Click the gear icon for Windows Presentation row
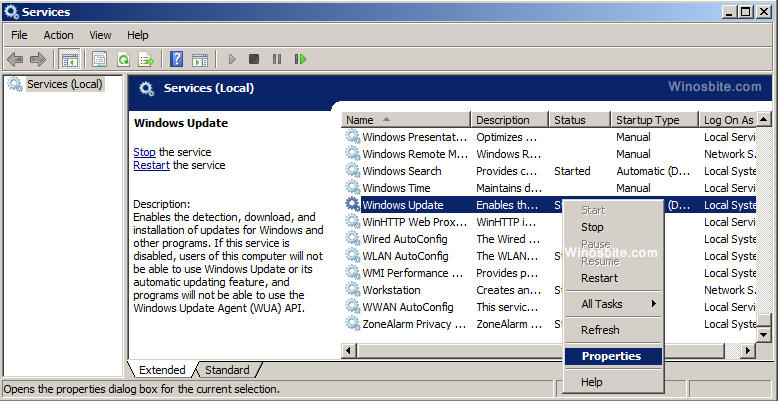The height and width of the screenshot is (401, 778). 352,136
